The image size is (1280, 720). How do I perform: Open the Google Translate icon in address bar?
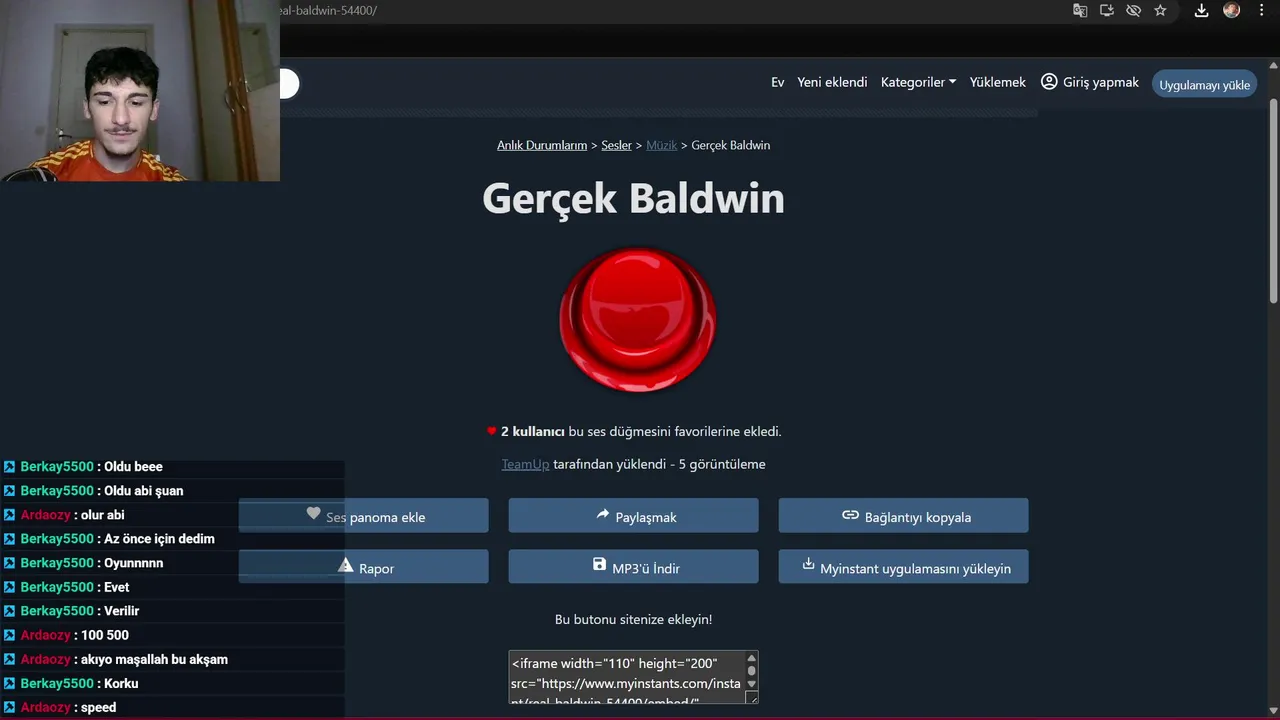tap(1080, 10)
